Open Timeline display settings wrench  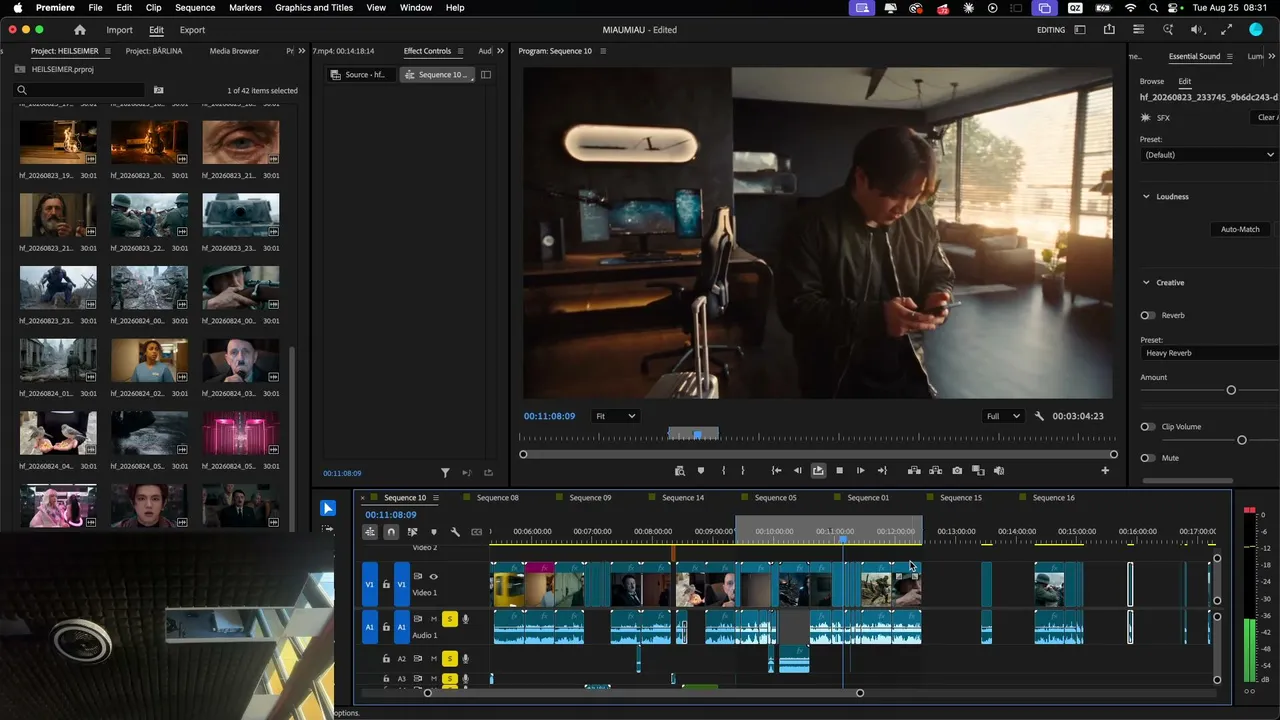click(x=455, y=532)
